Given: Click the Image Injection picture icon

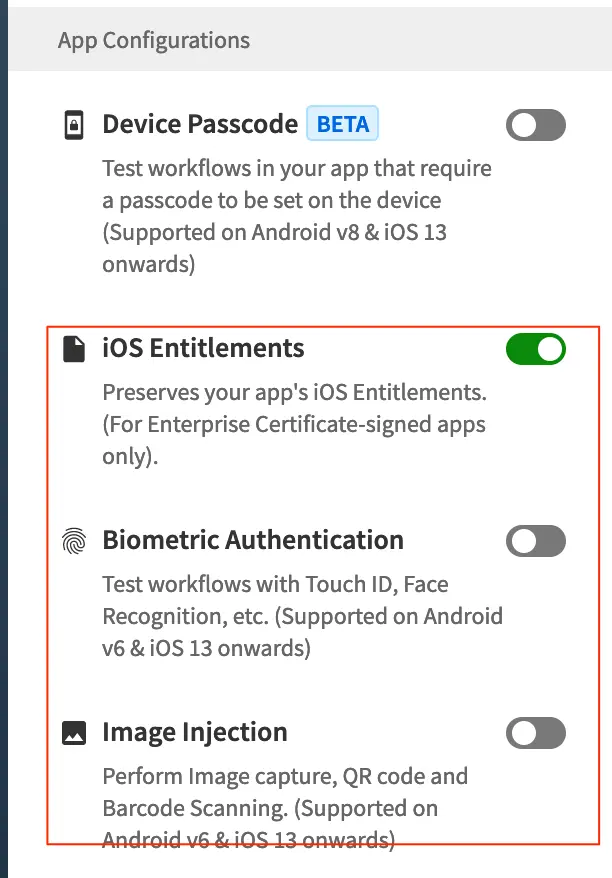Looking at the screenshot, I should click(73, 733).
